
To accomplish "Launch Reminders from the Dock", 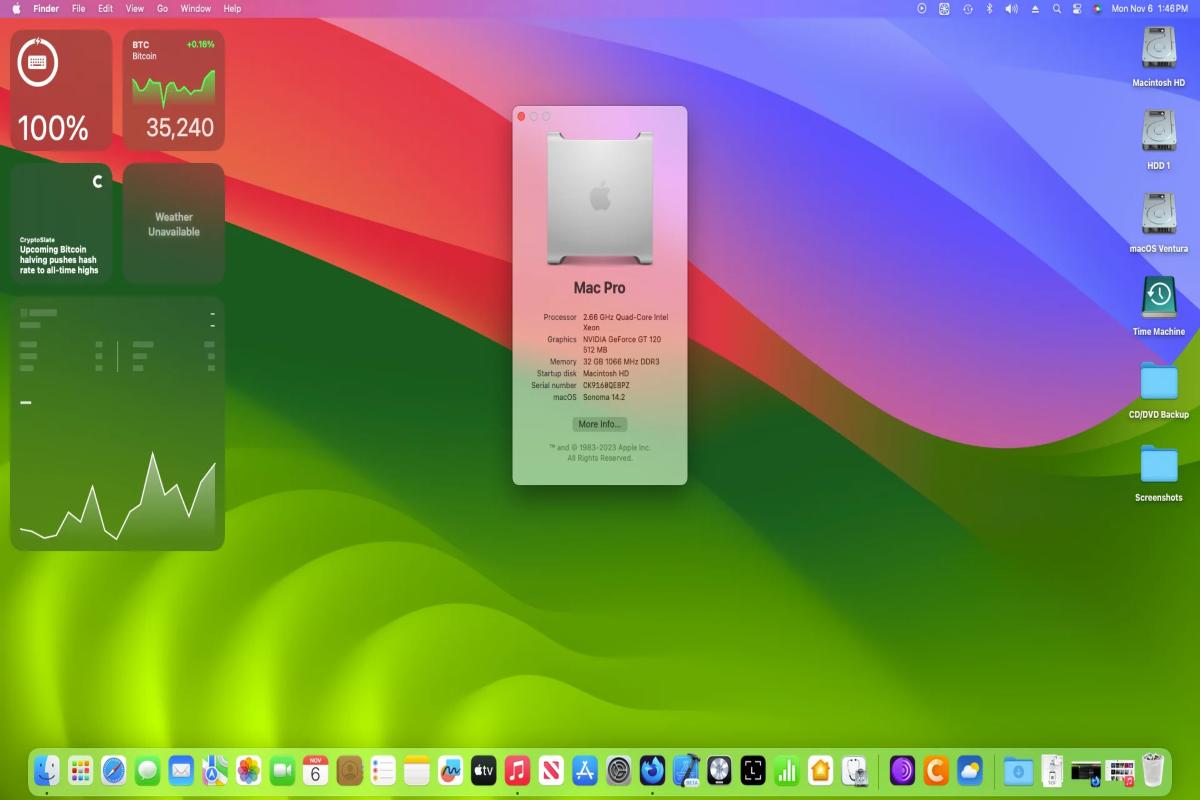I will [383, 771].
